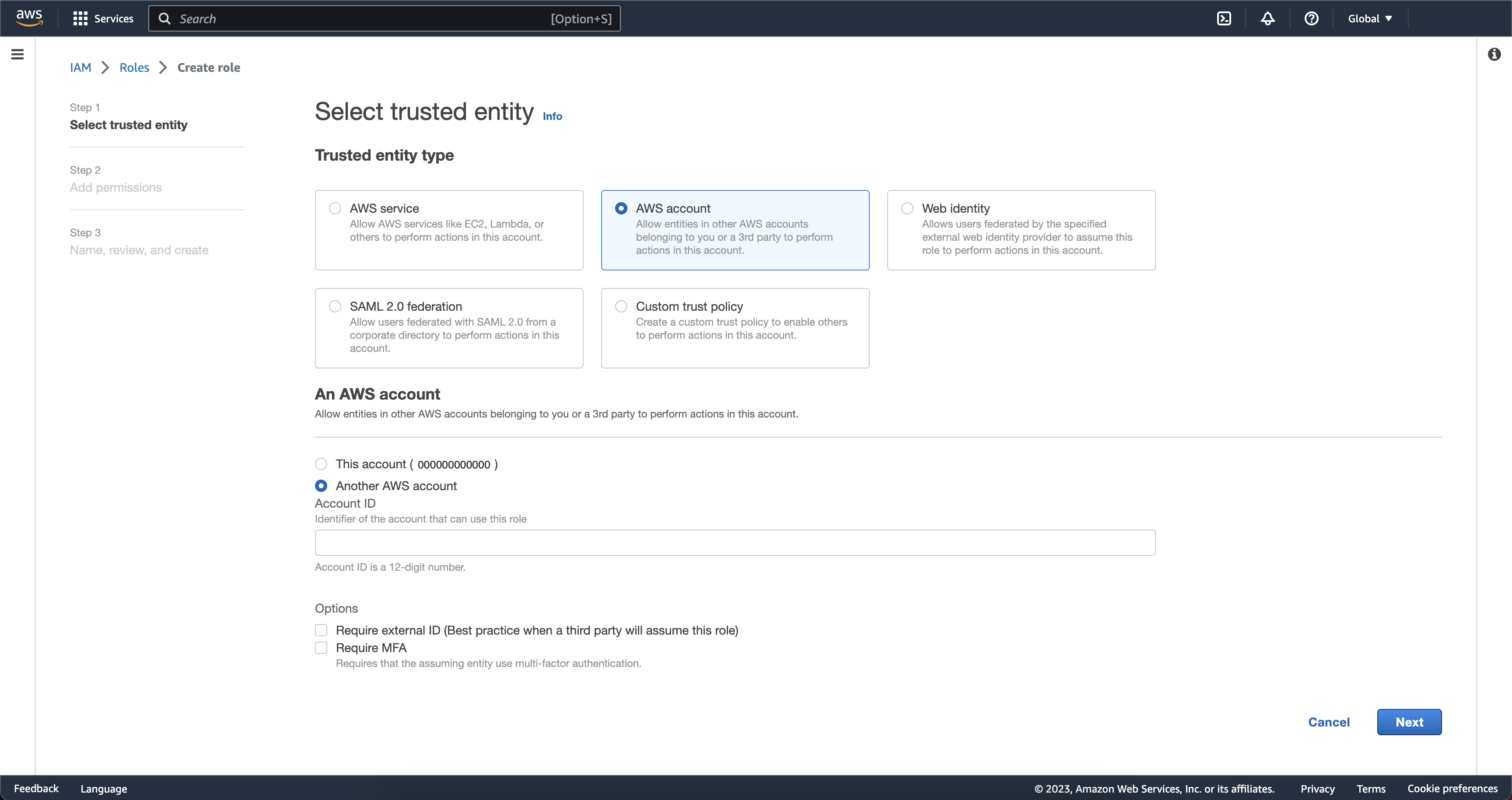The width and height of the screenshot is (1512, 800).
Task: Select SAML 2.0 federation option
Action: pos(449,328)
